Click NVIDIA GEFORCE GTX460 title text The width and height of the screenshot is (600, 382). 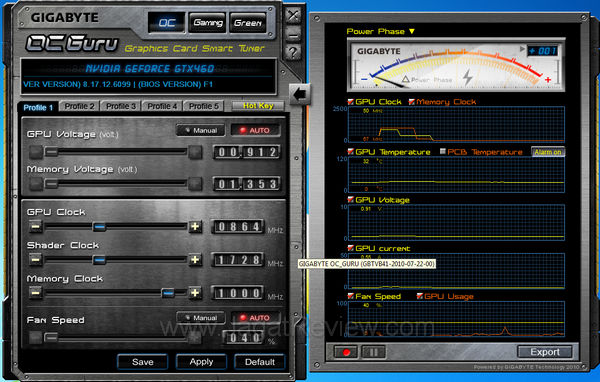[149, 69]
